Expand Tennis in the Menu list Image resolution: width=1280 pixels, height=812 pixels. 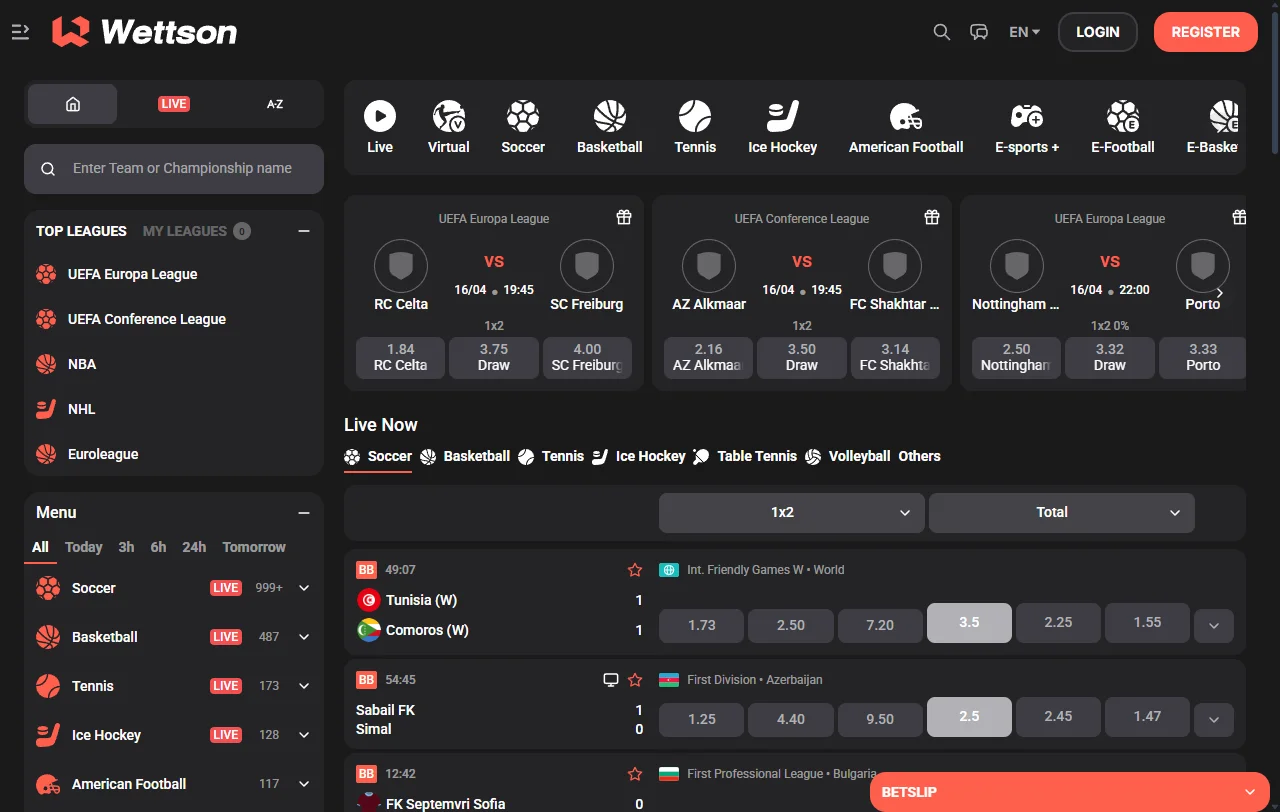[304, 686]
